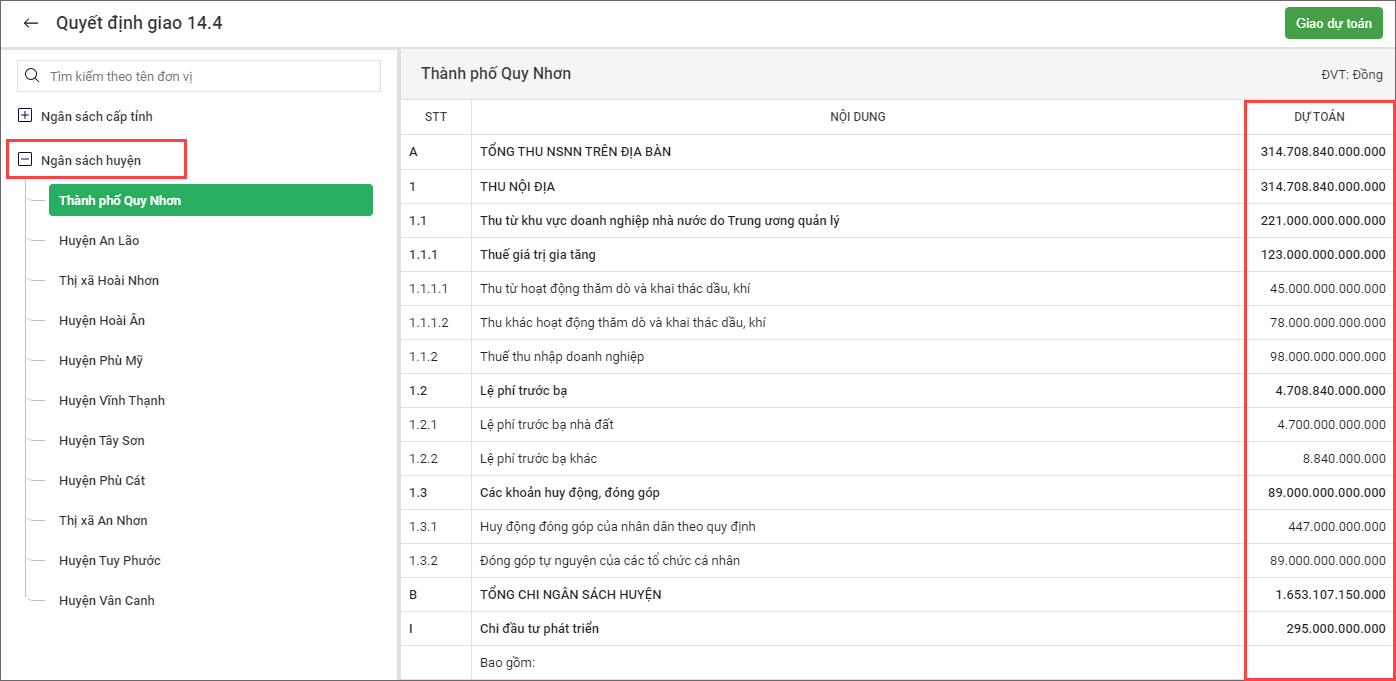Viewport: 1396px width, 681px height.
Task: Open Huyện Vĩnh Thạnh budget
Action: pyautogui.click(x=112, y=400)
